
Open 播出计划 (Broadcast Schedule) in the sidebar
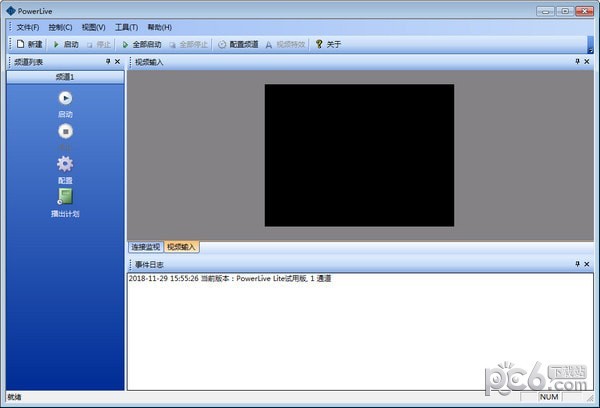[x=65, y=196]
